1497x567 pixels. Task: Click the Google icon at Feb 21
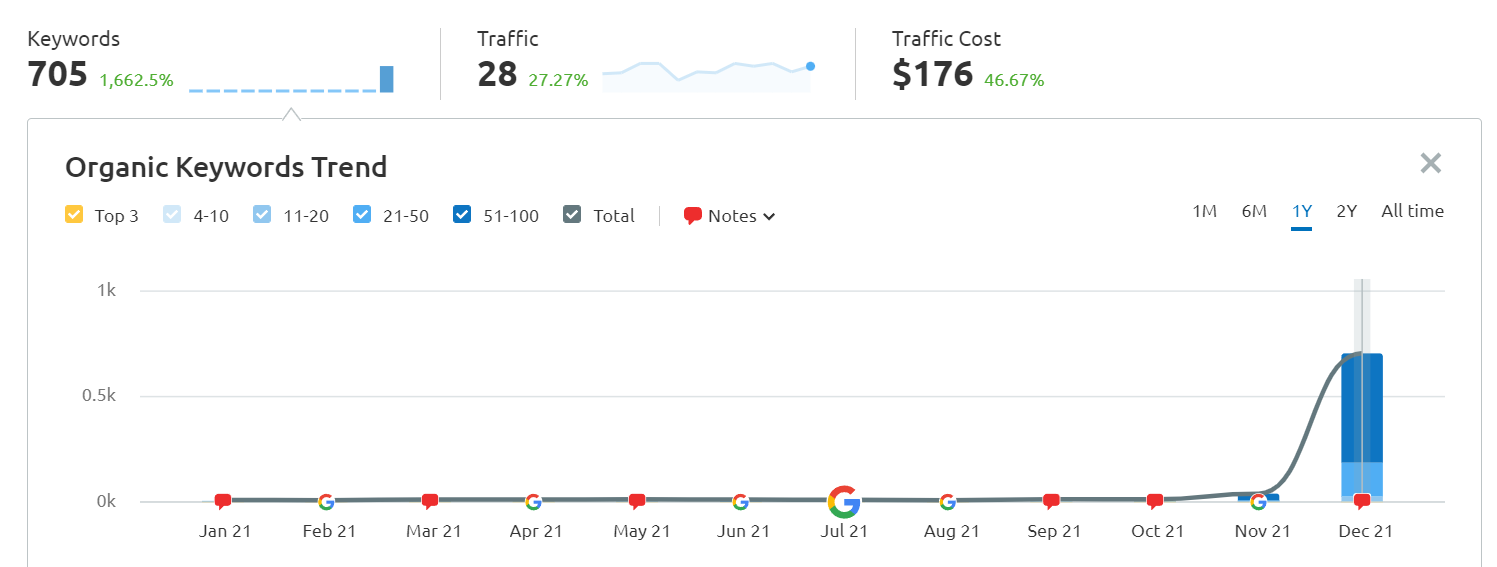coord(326,501)
